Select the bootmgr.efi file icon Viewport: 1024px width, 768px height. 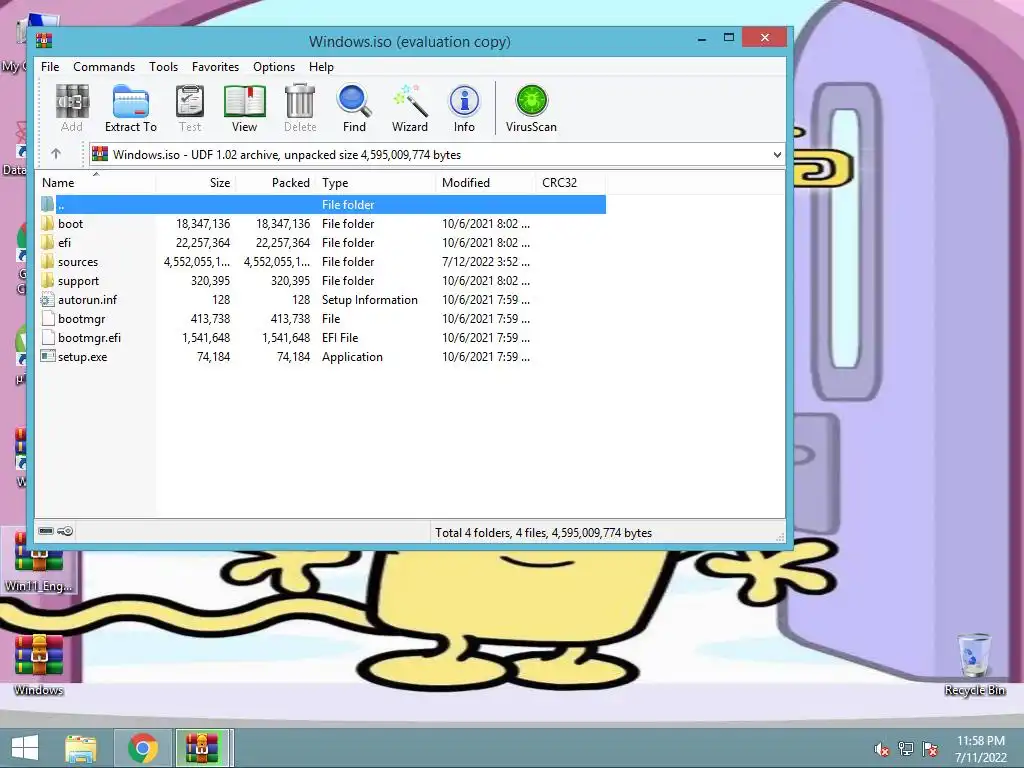(x=47, y=338)
